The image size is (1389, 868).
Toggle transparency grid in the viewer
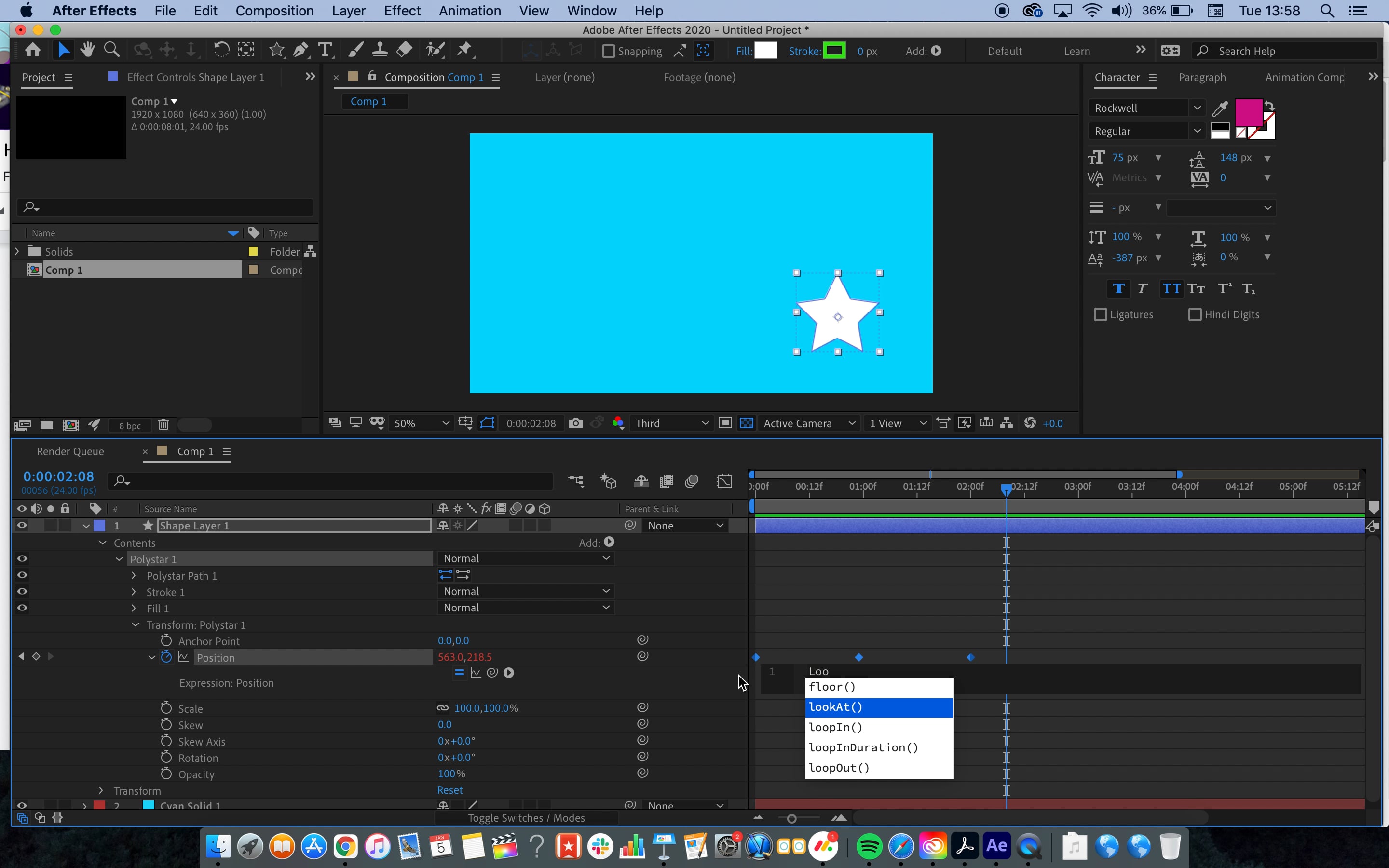point(746,423)
